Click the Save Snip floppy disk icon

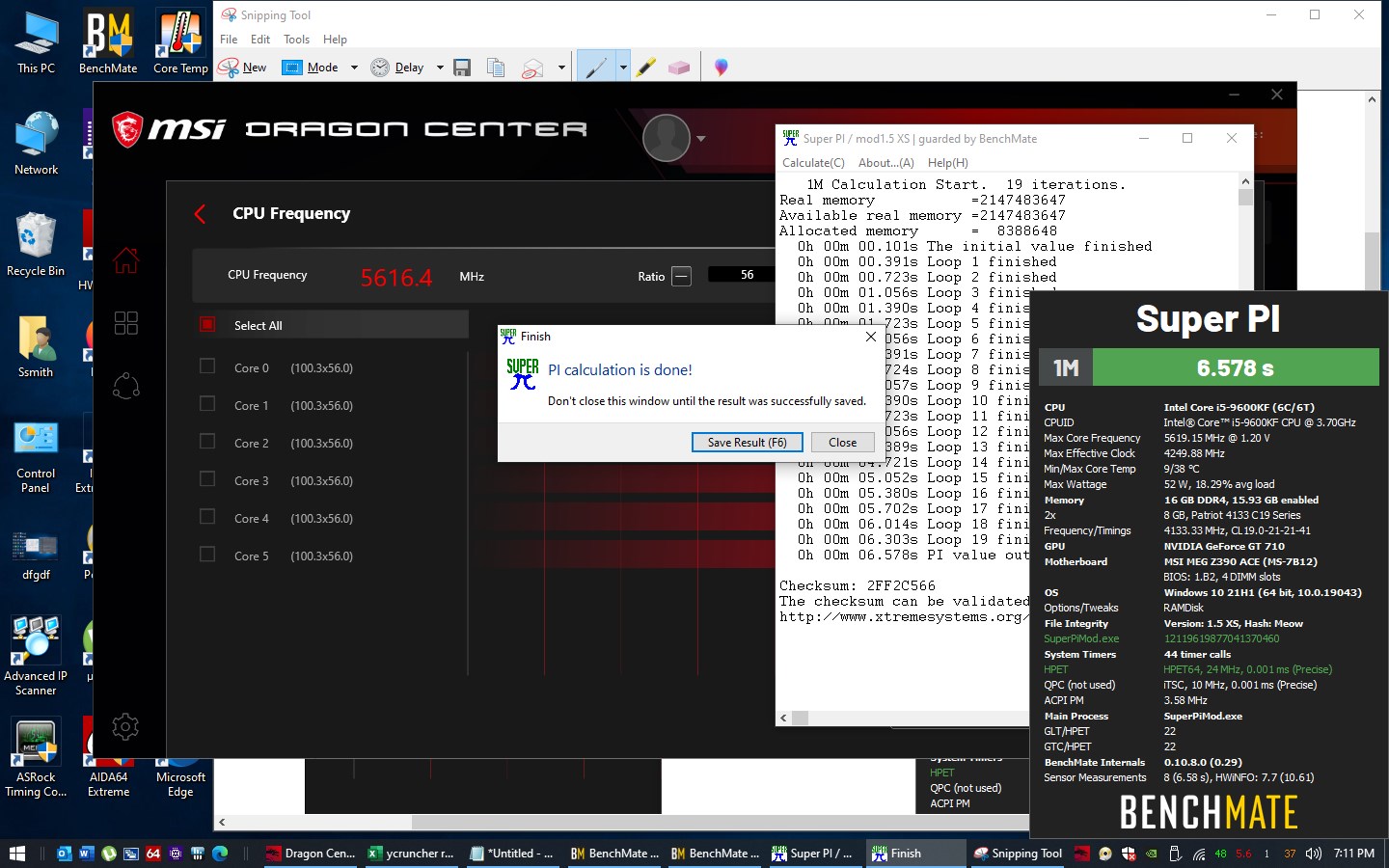(462, 68)
